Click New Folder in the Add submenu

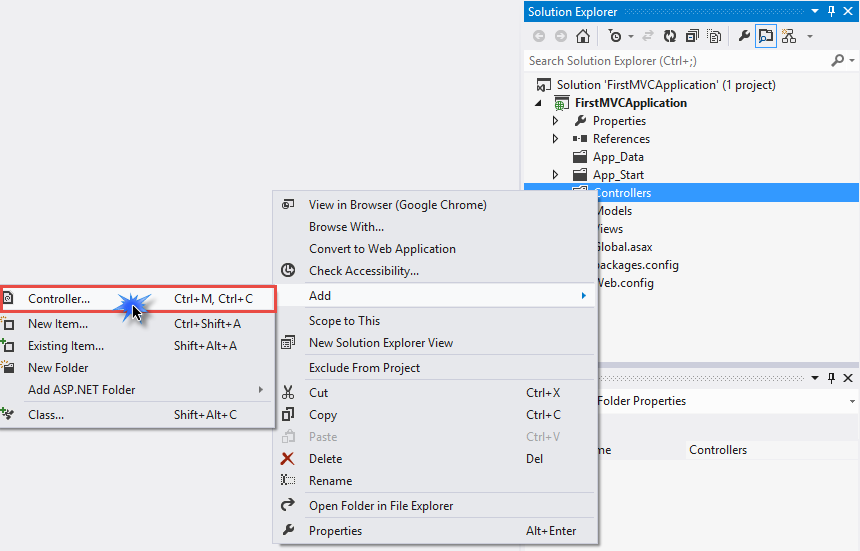coord(136,368)
